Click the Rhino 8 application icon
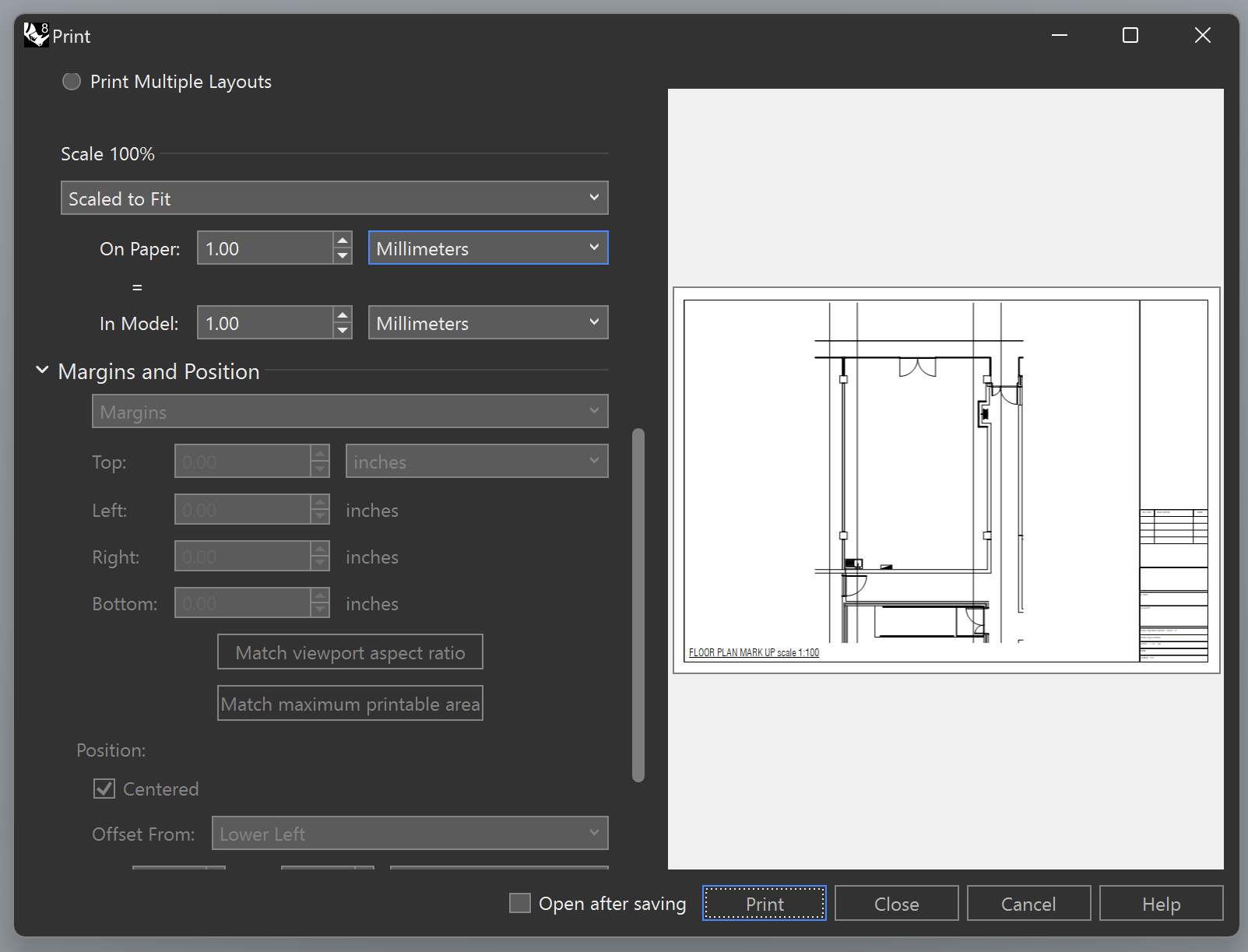Screen dimensions: 1248x952 36,35
